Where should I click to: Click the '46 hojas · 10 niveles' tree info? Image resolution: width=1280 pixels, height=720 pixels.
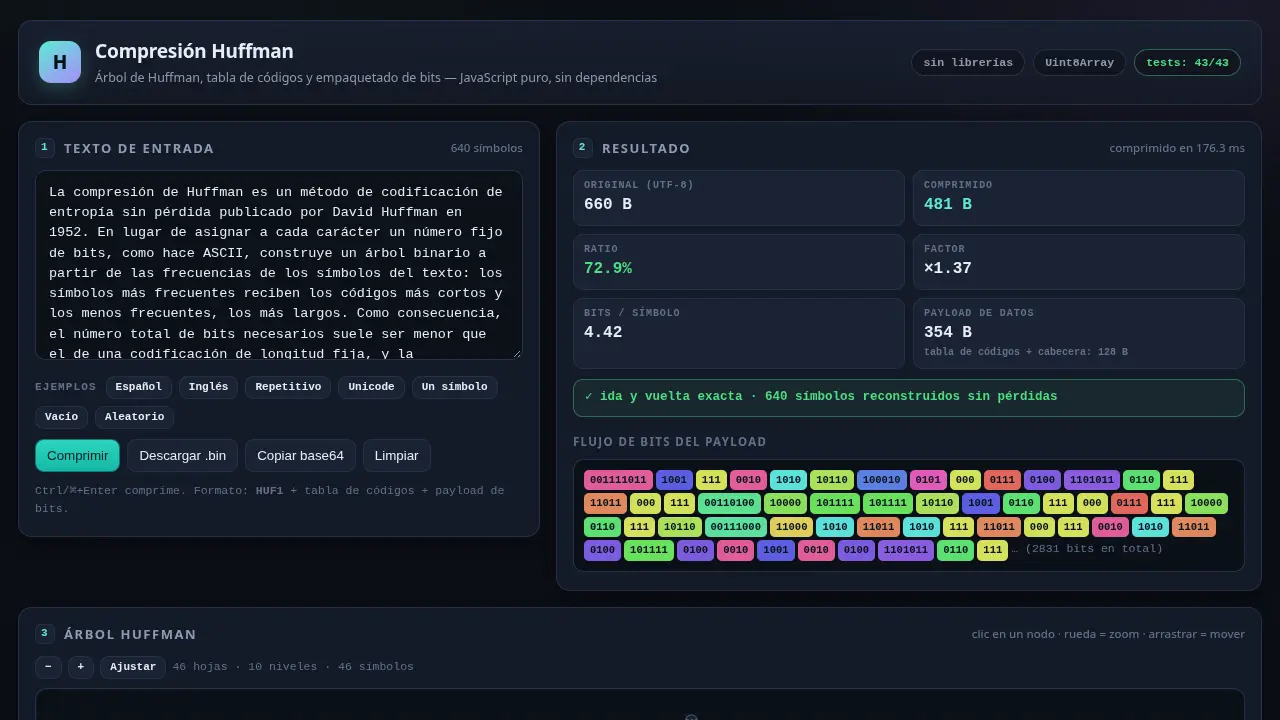point(293,667)
